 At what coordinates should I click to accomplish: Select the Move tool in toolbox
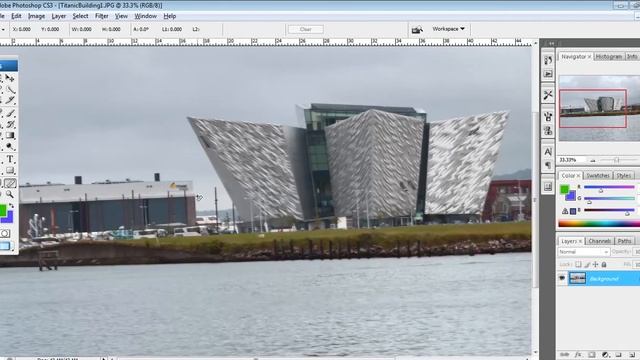point(10,78)
